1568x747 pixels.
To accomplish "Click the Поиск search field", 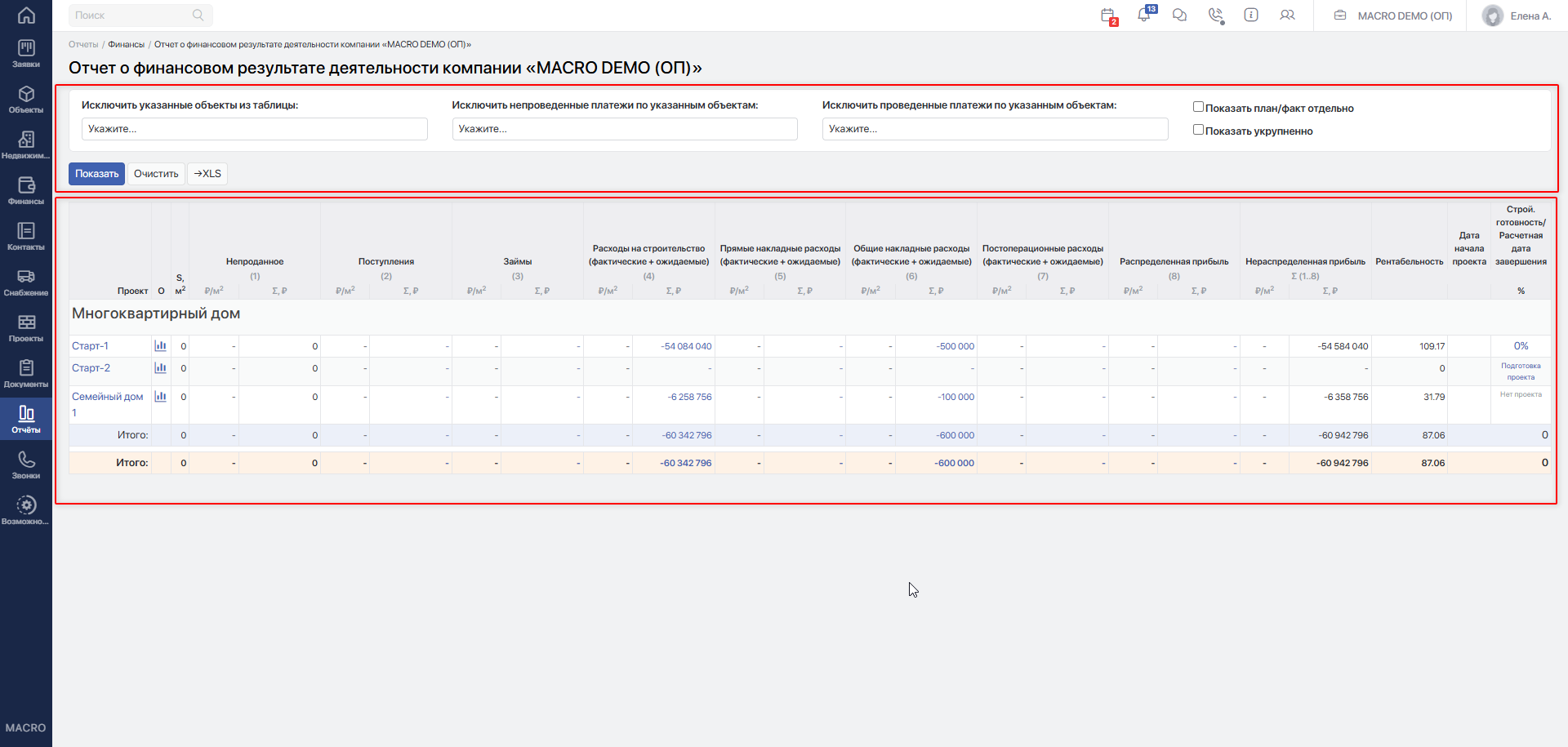I will tap(140, 16).
